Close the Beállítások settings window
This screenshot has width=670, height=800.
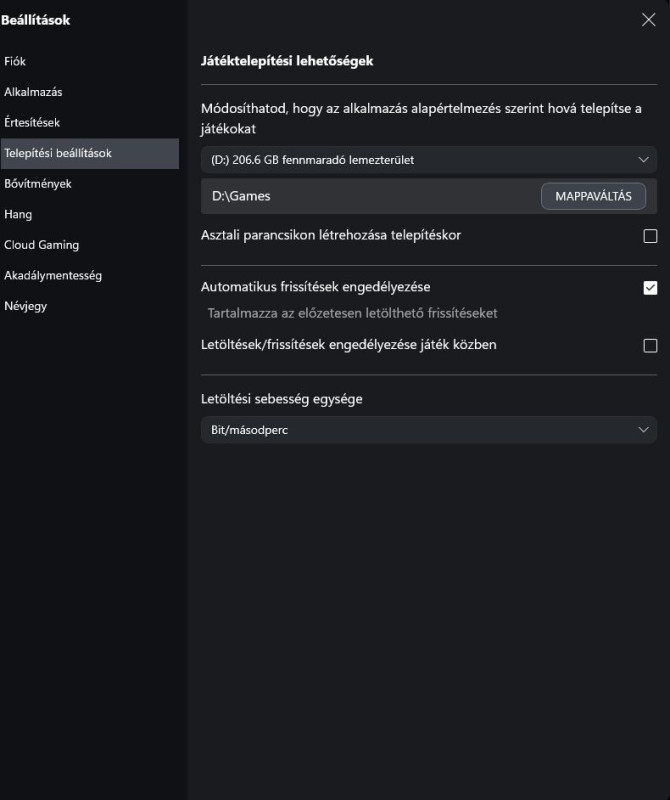pos(648,20)
